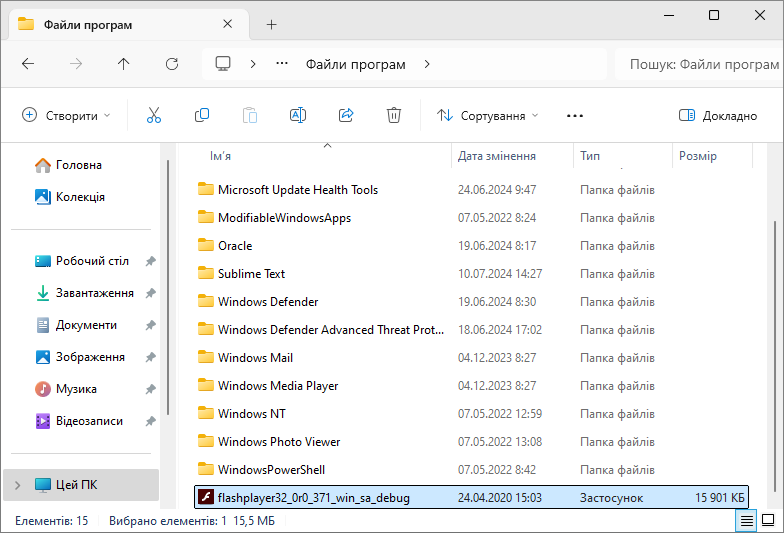Click the search field Пошук: Файли програм

coord(700,64)
